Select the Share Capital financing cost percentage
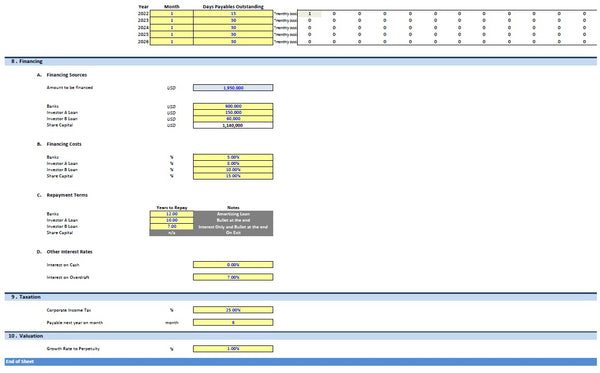 coord(233,176)
